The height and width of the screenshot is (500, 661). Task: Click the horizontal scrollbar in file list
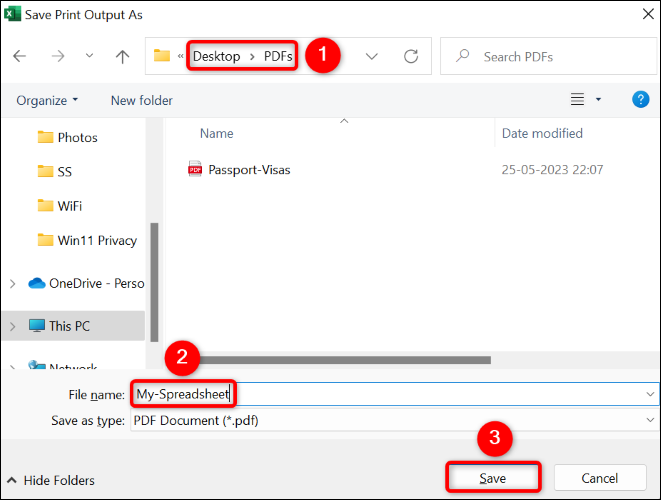(x=345, y=360)
